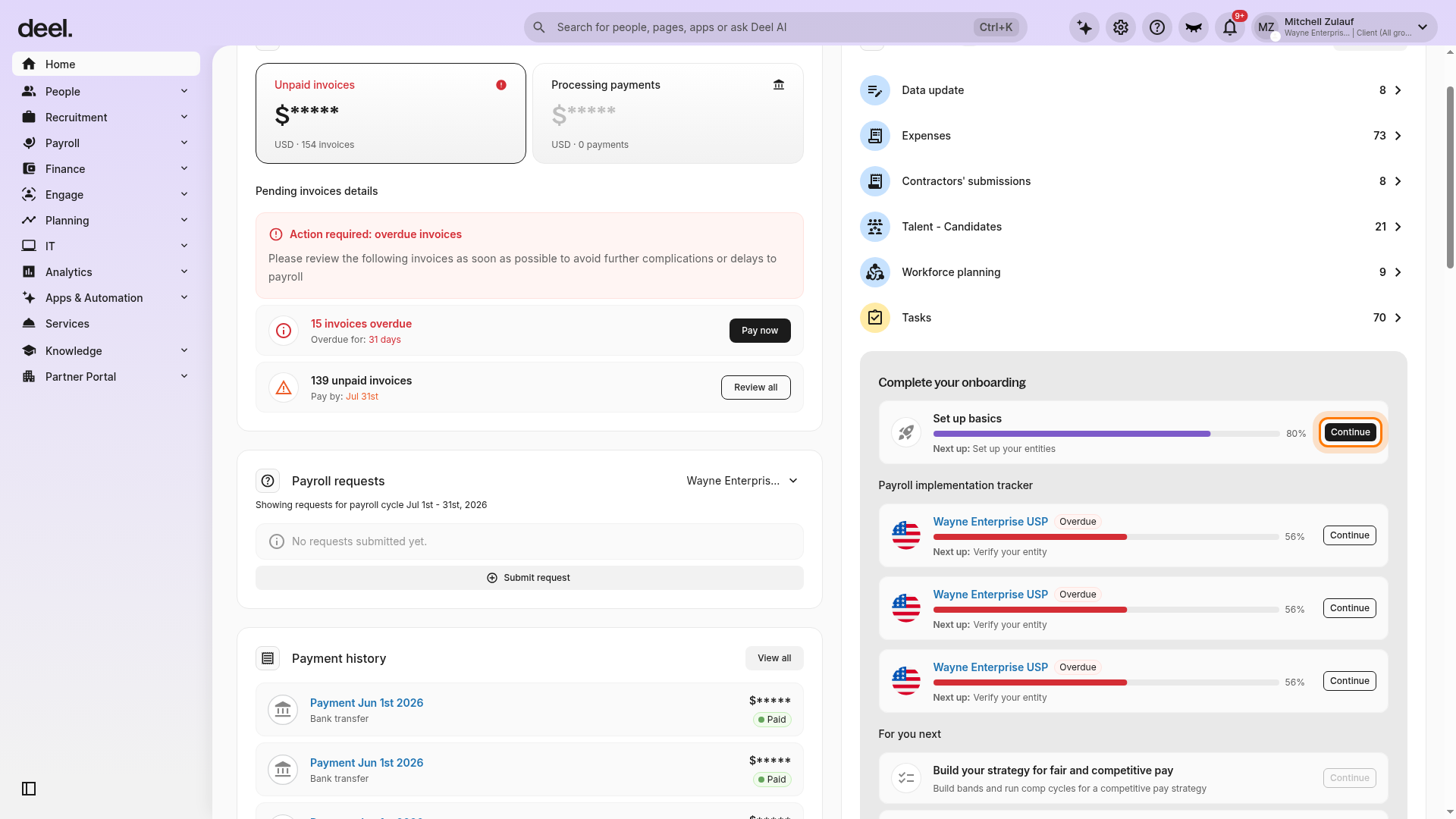Expand the People menu chevron
1456x819 pixels.
pos(184,92)
